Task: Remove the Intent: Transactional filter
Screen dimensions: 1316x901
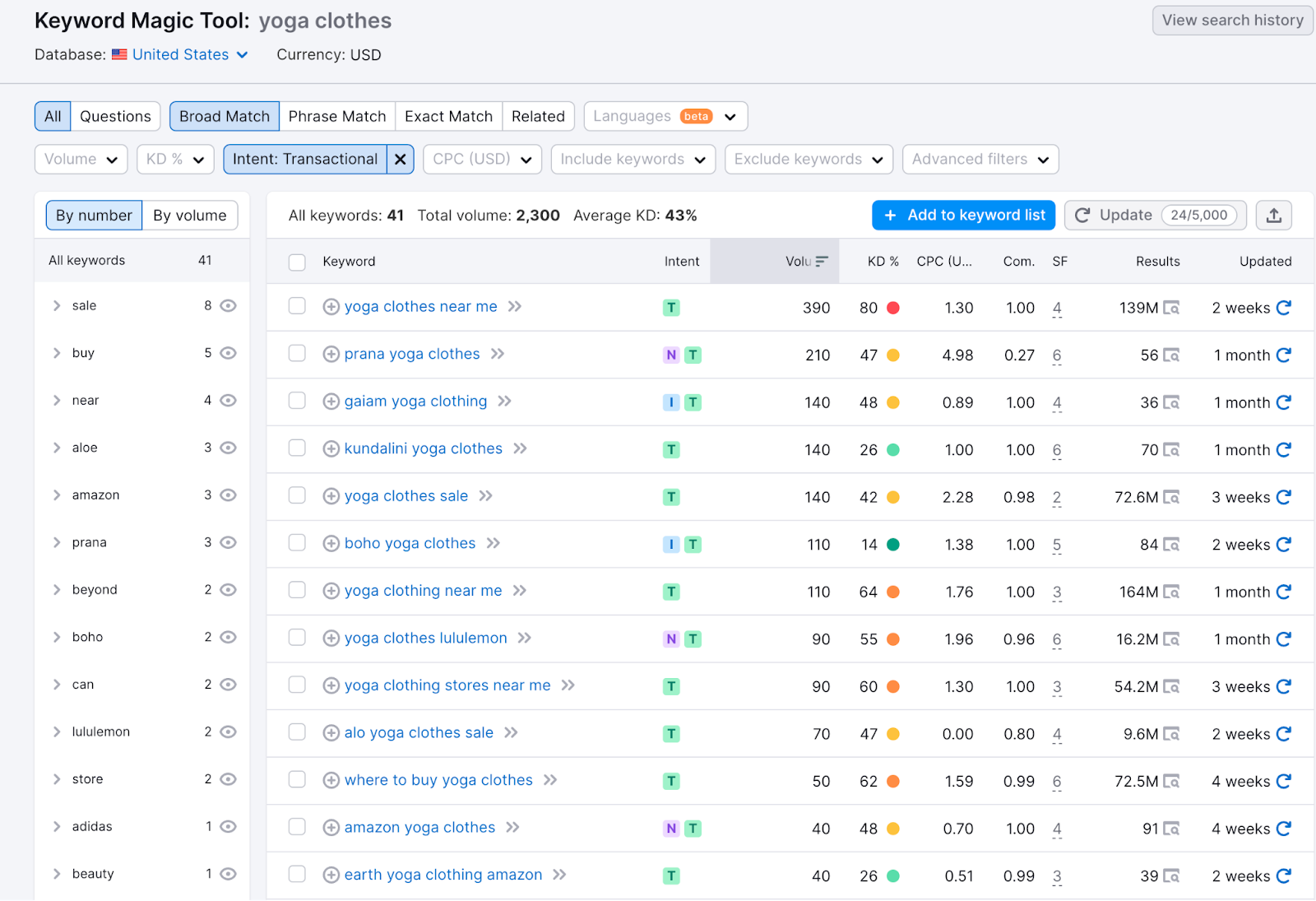Action: tap(400, 160)
